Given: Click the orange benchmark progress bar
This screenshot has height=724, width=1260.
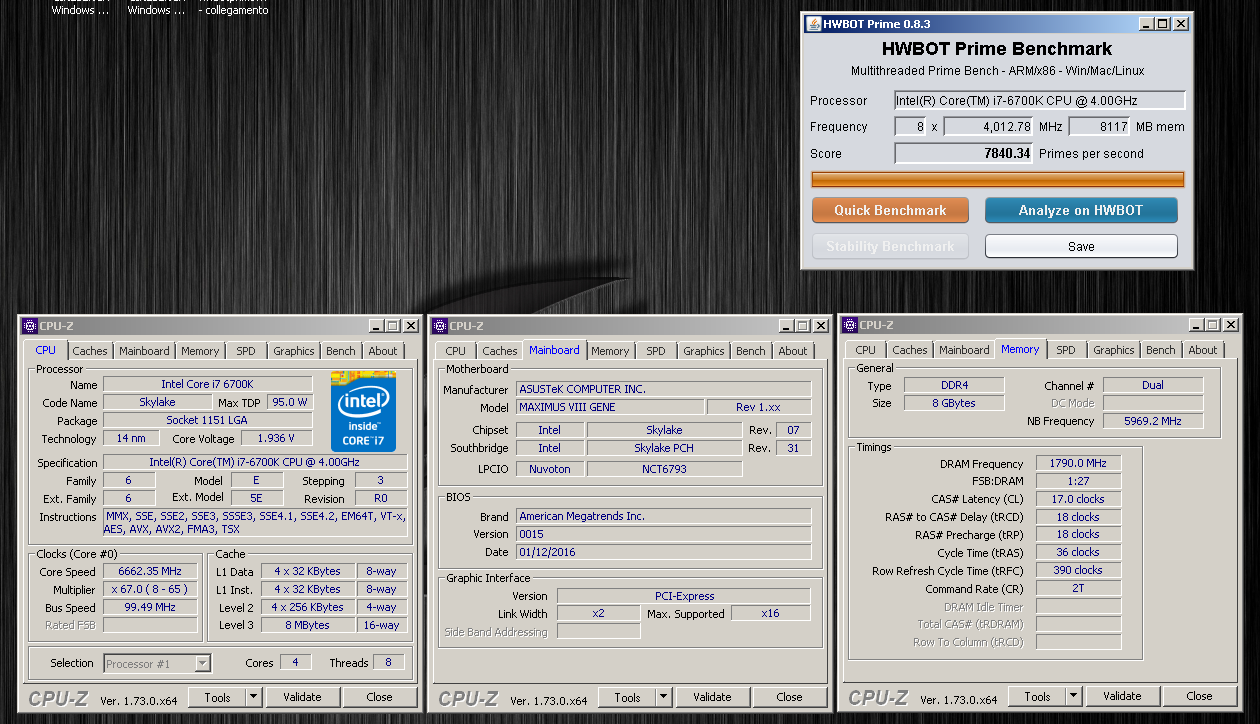Looking at the screenshot, I should click(997, 180).
